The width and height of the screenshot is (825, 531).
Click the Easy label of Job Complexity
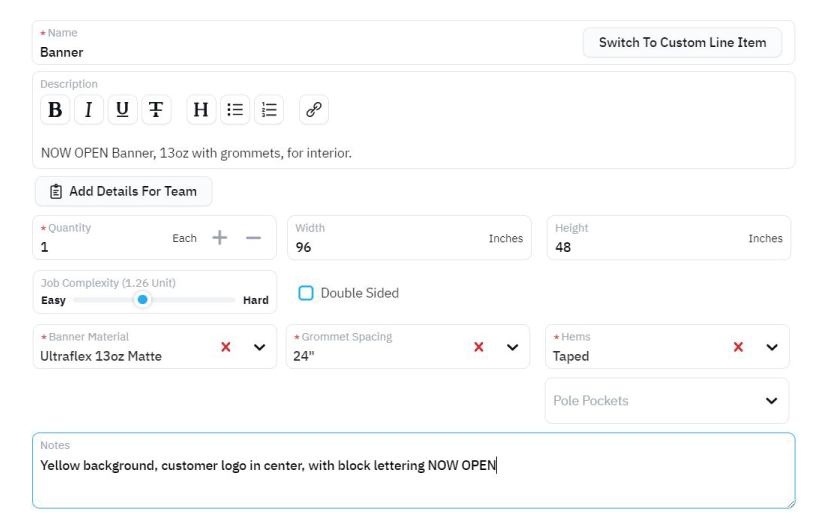point(53,300)
